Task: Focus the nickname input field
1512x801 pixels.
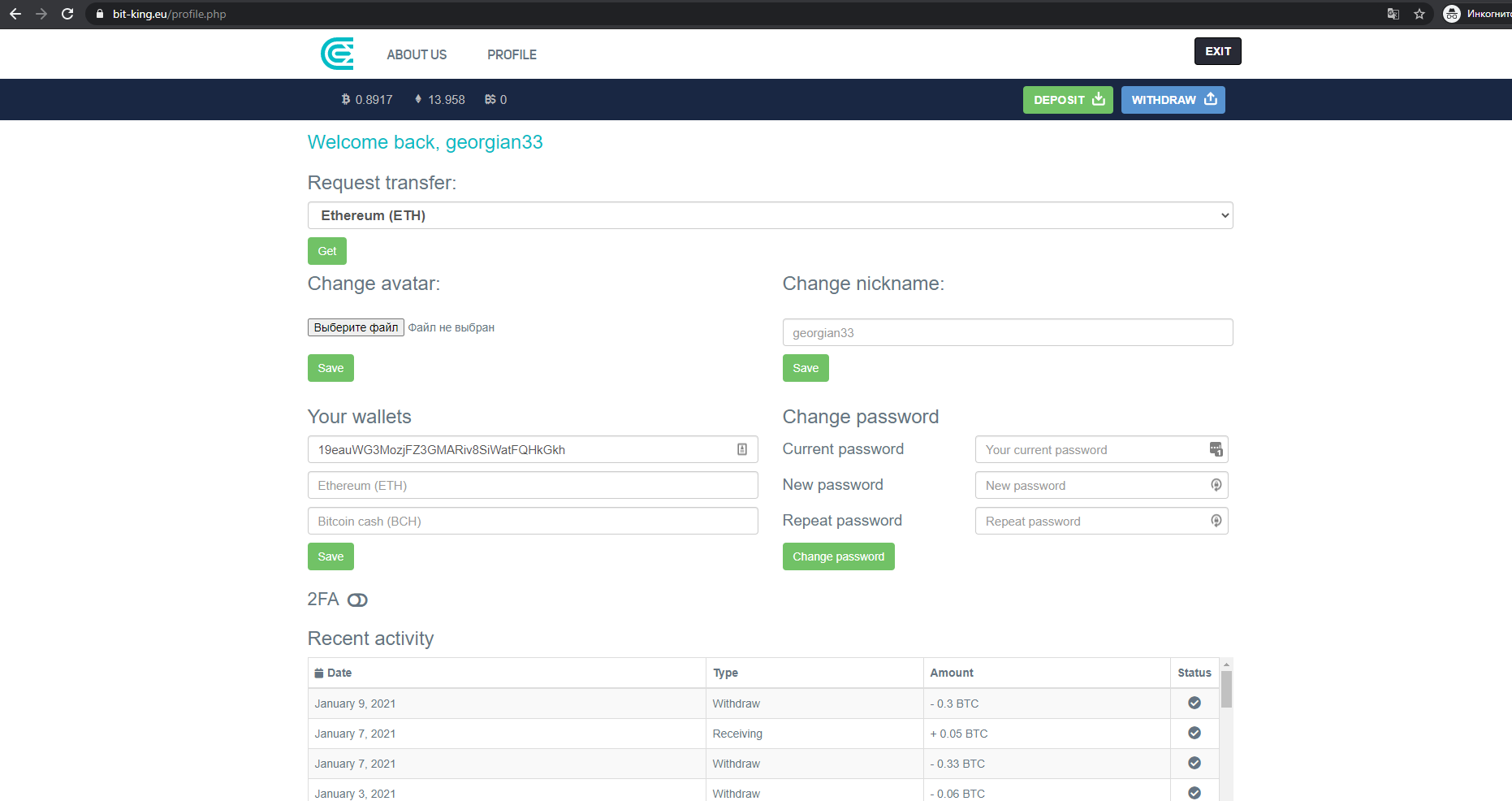Action: tap(1008, 332)
